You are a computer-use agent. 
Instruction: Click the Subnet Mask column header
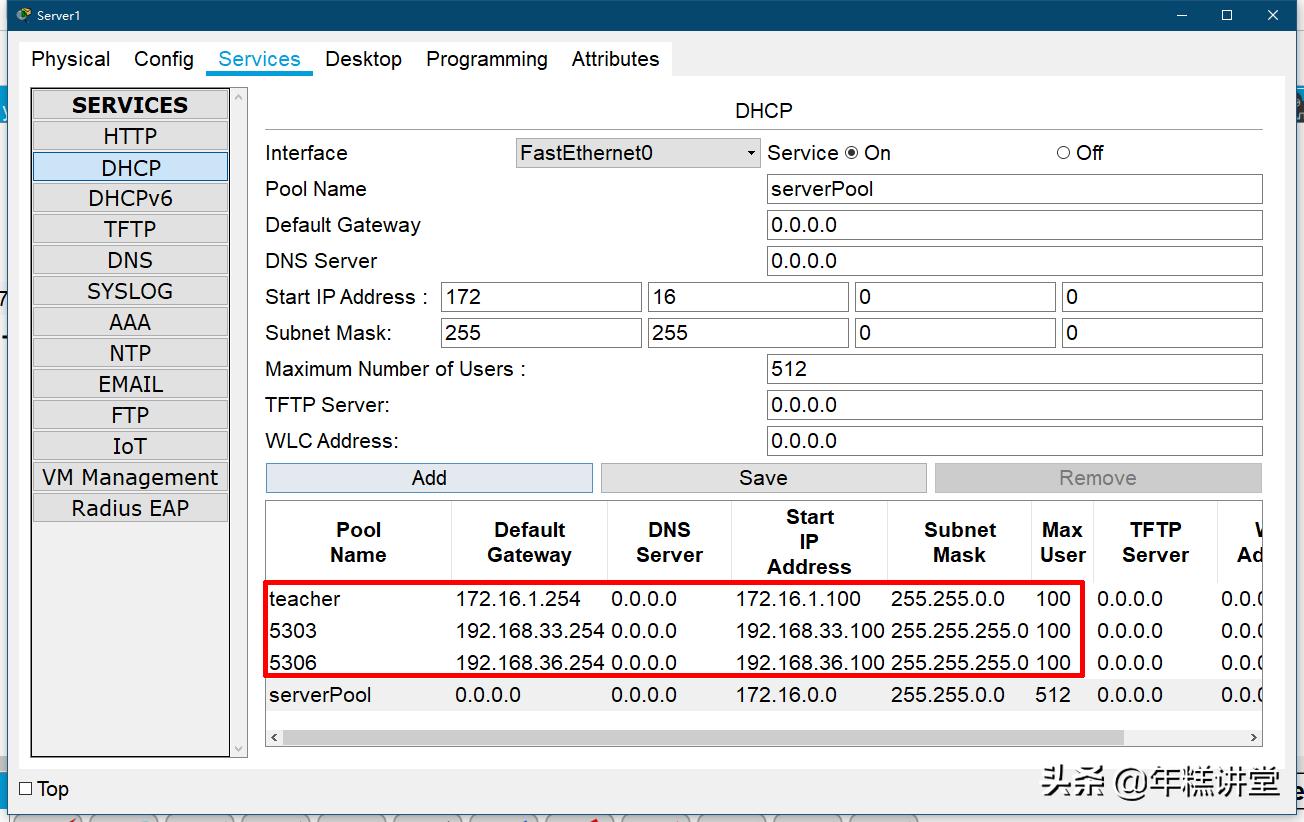[x=959, y=542]
